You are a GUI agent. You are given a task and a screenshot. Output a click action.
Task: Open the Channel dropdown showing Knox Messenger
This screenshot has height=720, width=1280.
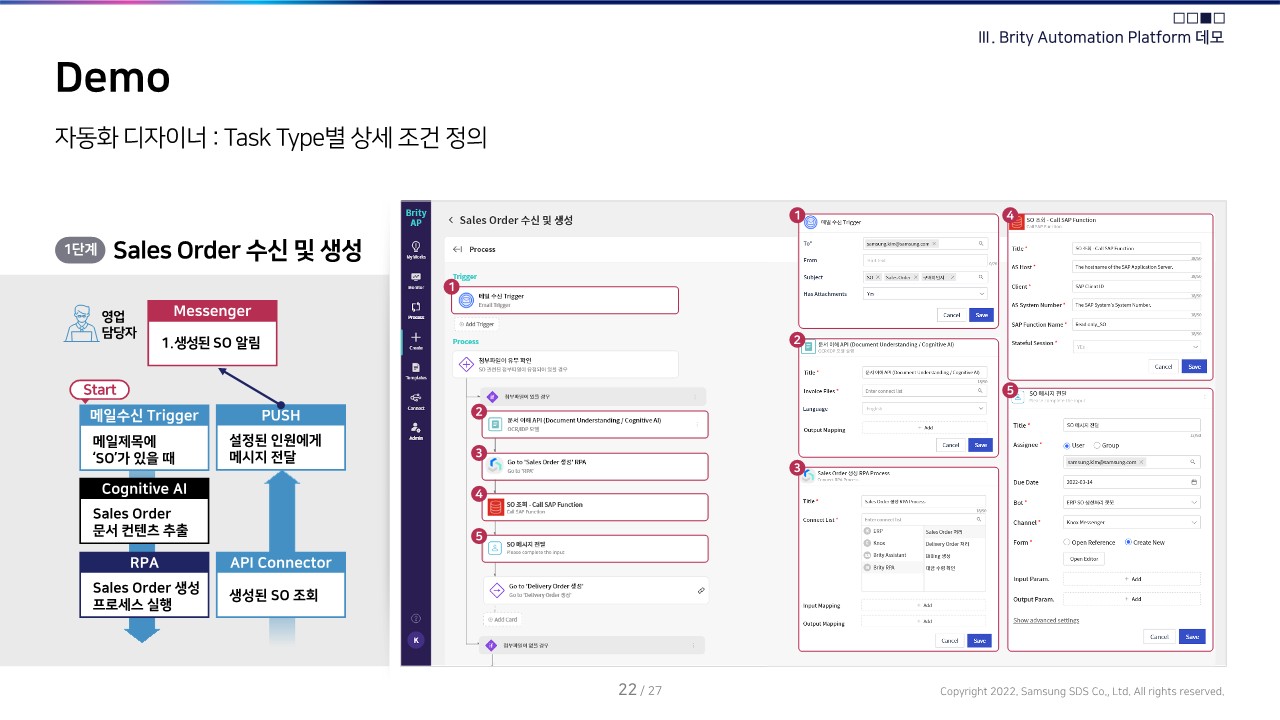[x=1131, y=522]
